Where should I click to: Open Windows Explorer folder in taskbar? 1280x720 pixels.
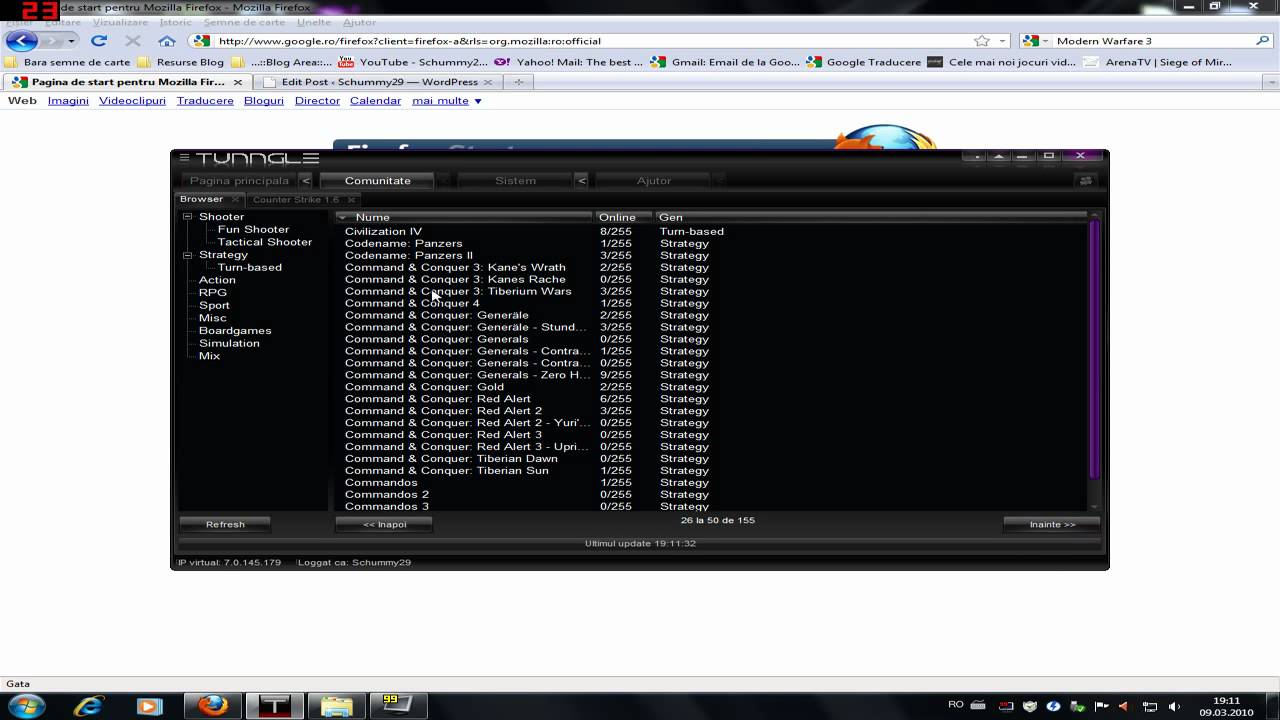click(336, 705)
